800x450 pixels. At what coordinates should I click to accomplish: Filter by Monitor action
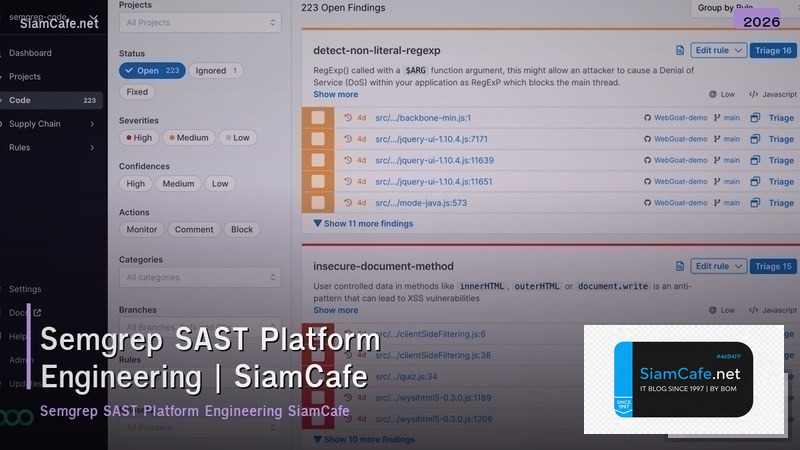coord(141,230)
